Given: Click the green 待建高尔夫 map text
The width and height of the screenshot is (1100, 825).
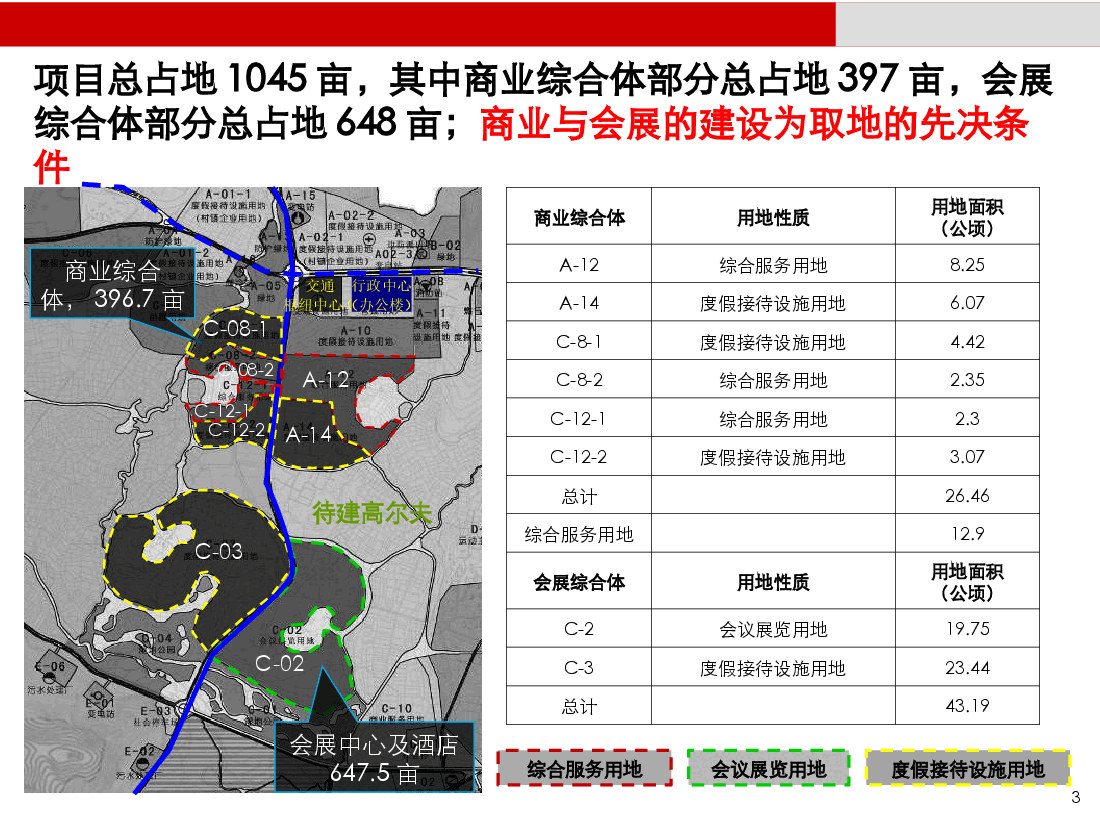Looking at the screenshot, I should tap(371, 513).
